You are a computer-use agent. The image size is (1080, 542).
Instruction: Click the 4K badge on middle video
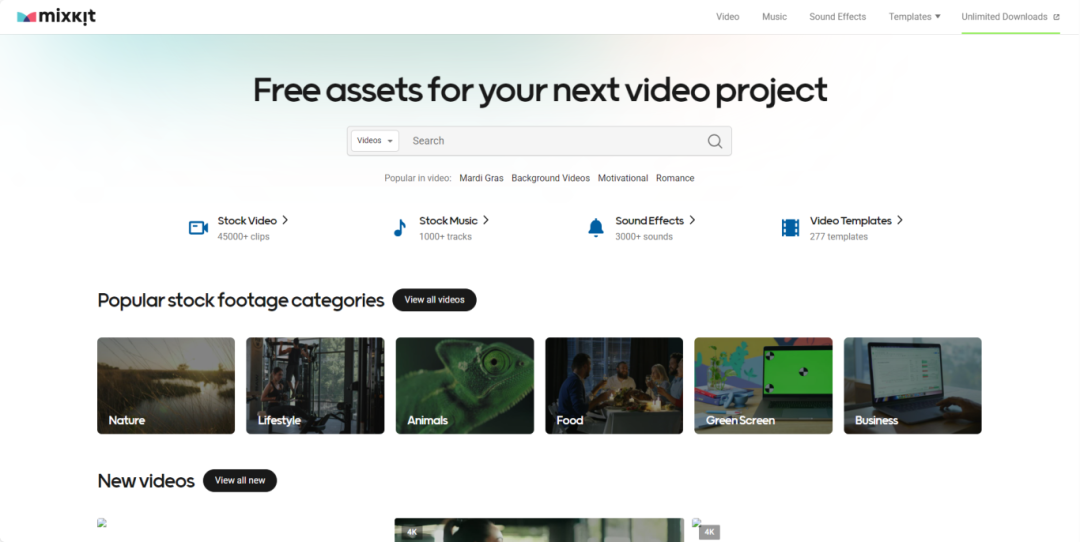point(412,532)
